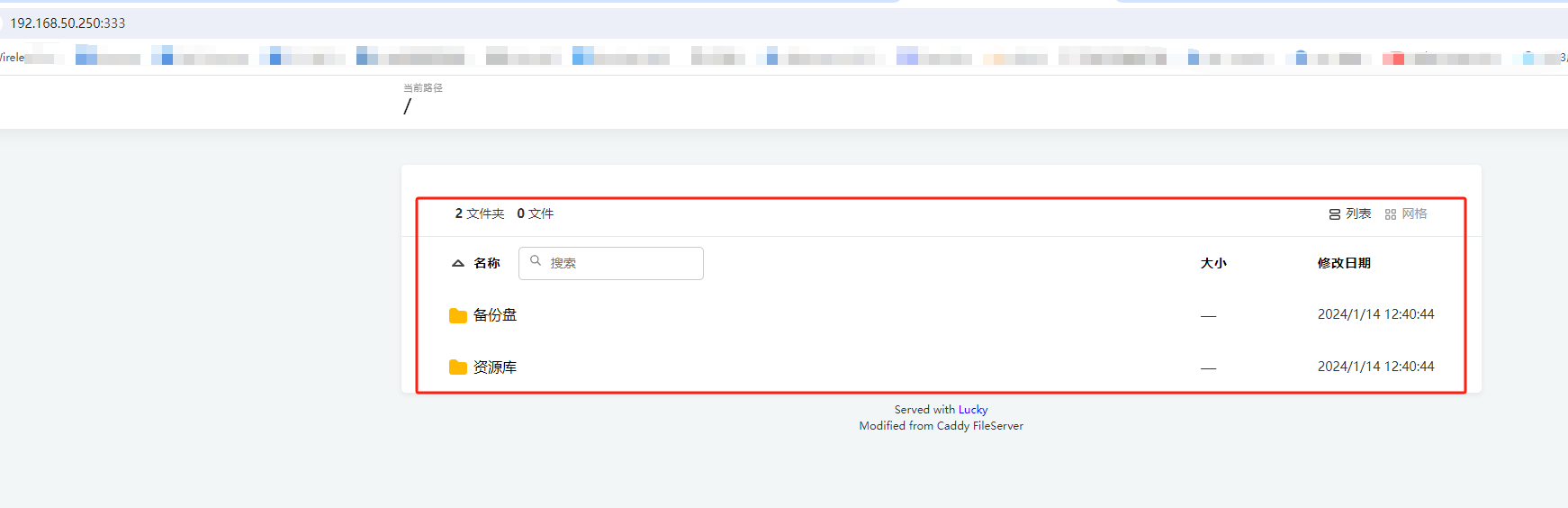Follow the Lucky link in footer
The height and width of the screenshot is (508, 1568).
[x=972, y=410]
